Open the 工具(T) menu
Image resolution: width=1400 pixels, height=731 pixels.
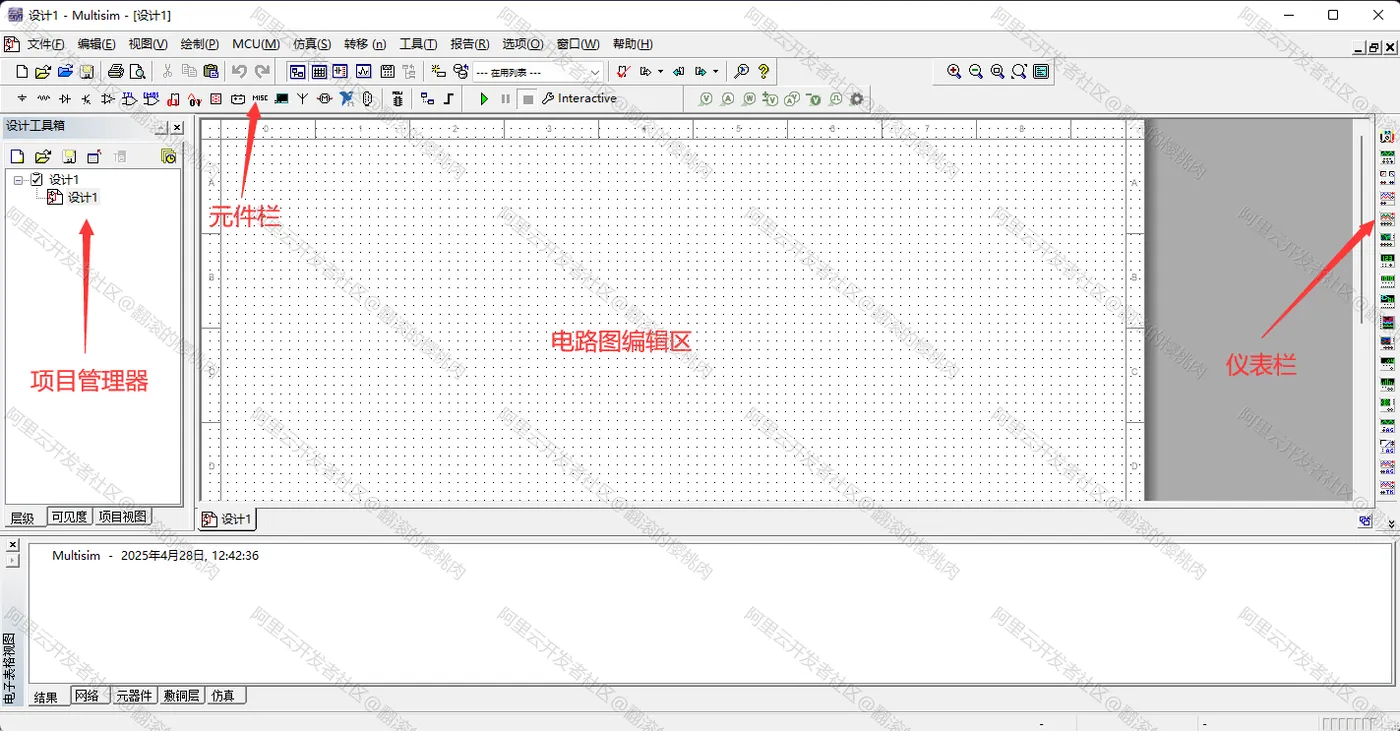coord(418,44)
